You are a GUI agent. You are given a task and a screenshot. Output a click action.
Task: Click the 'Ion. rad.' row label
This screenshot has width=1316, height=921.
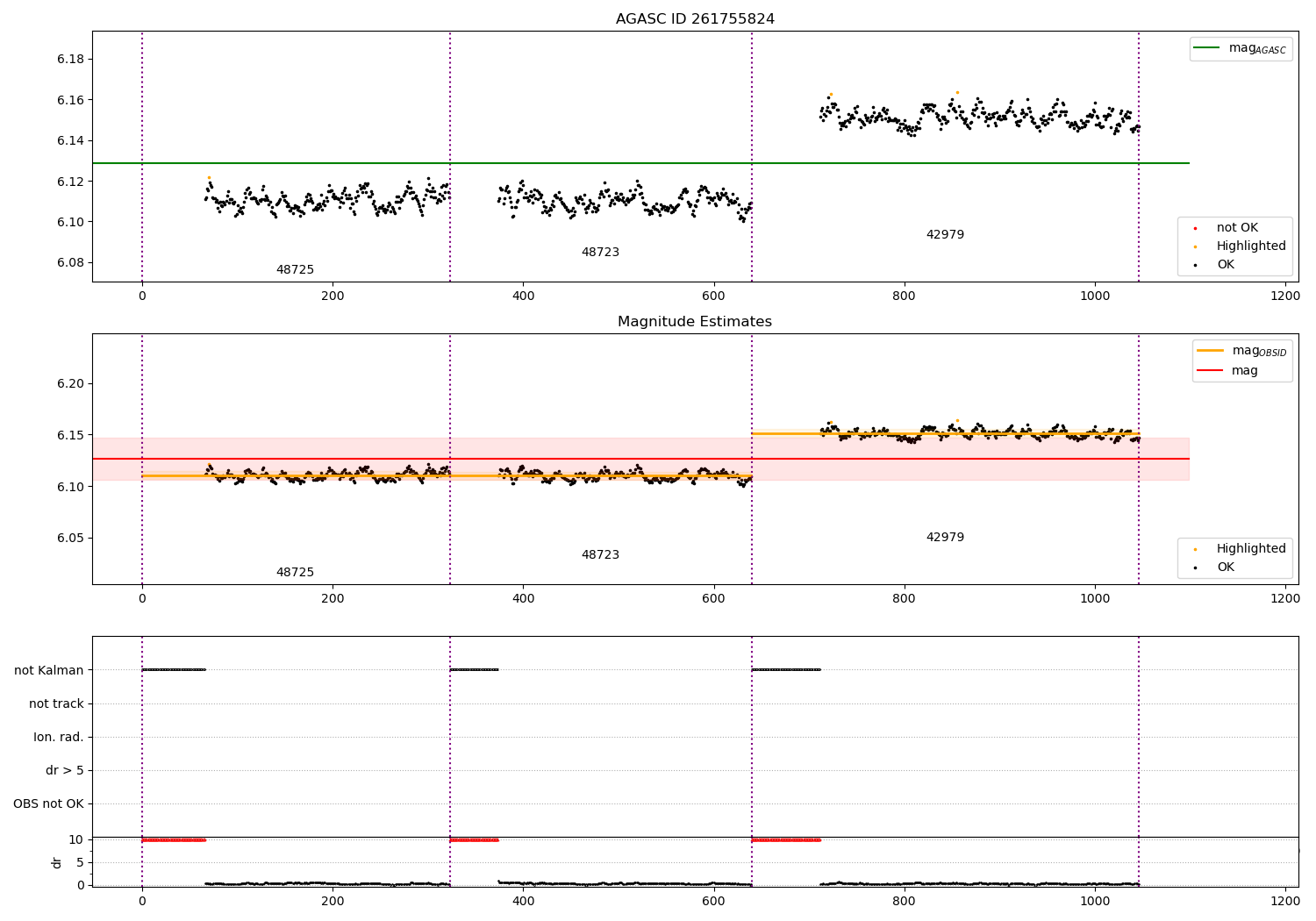(59, 738)
